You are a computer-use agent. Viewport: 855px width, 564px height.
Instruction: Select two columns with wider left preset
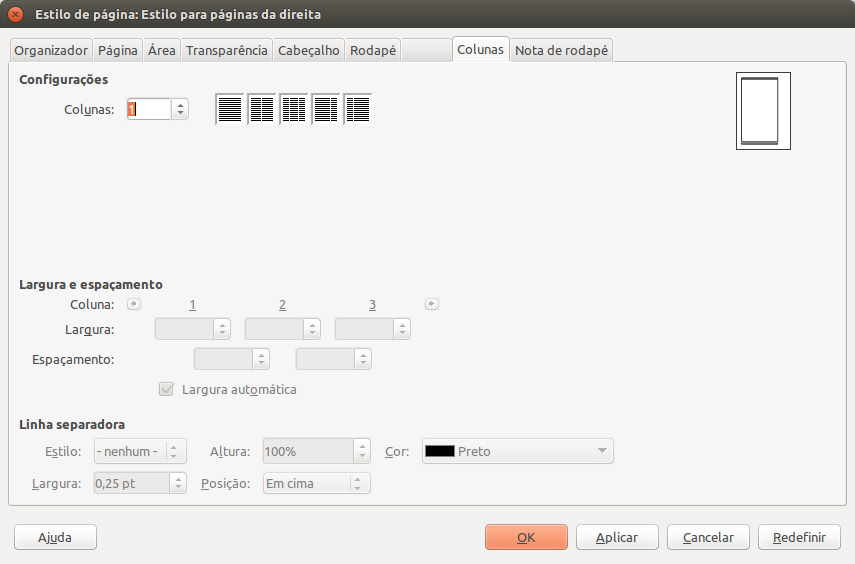click(326, 109)
